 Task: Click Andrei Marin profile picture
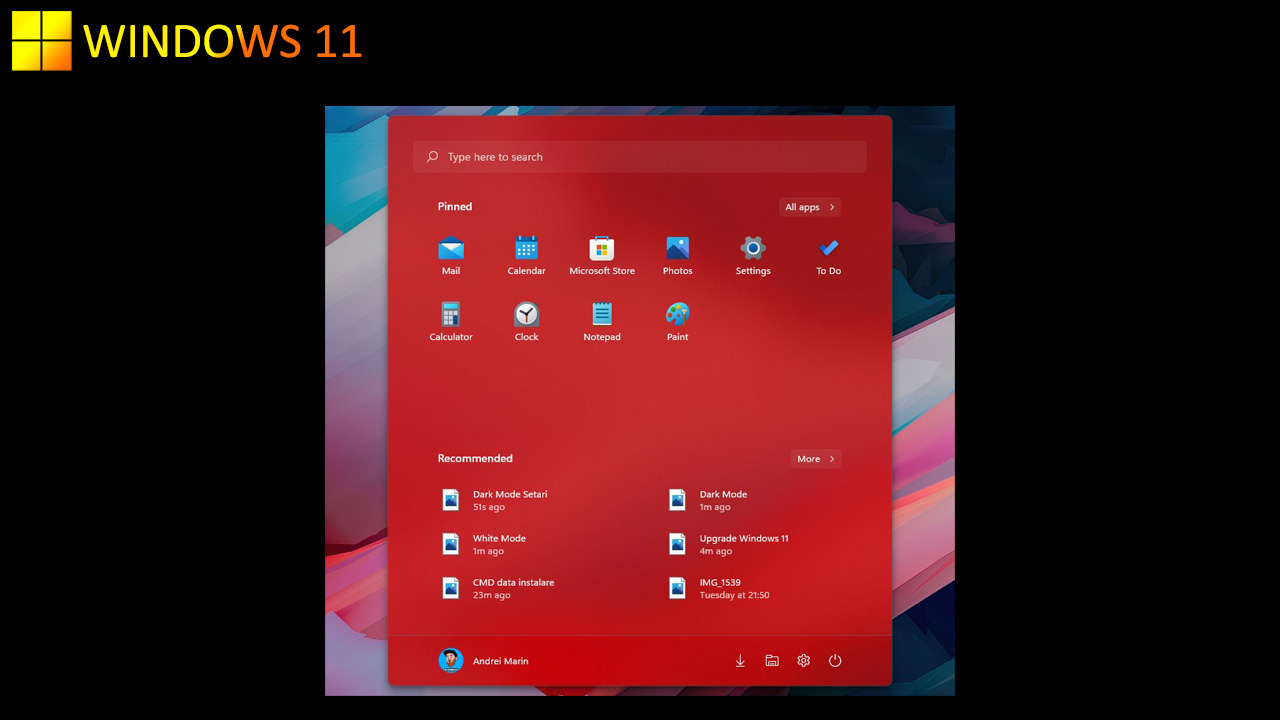tap(451, 660)
